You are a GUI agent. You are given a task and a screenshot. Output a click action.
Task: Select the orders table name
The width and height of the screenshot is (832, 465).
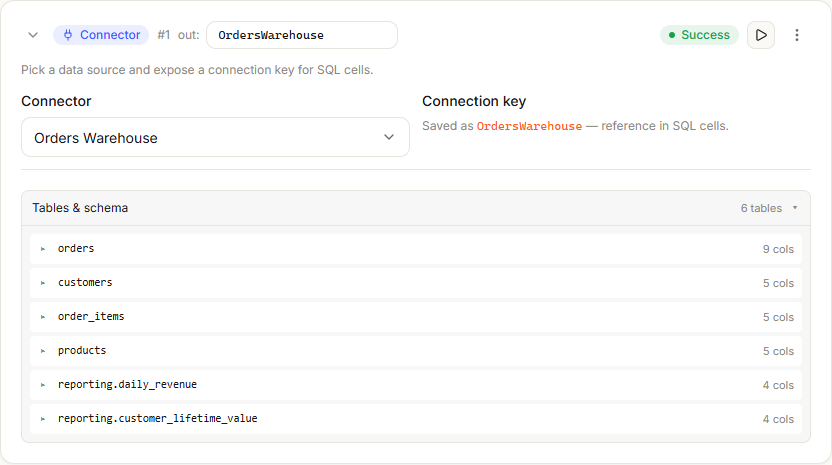click(x=76, y=248)
